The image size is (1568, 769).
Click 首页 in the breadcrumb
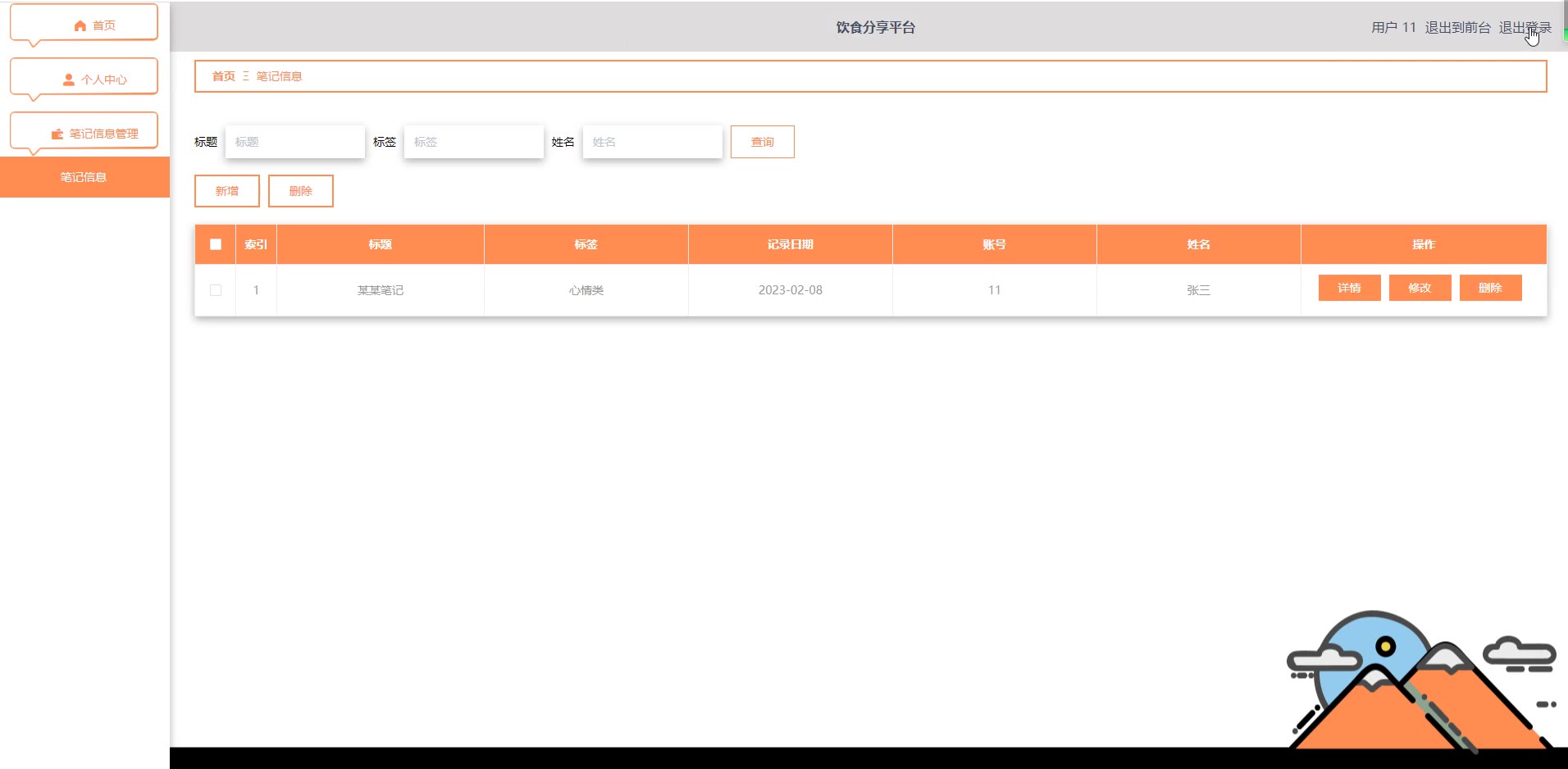pos(223,76)
